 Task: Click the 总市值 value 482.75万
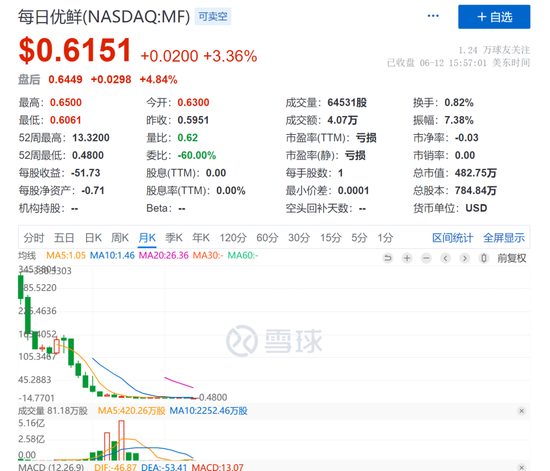pos(476,173)
